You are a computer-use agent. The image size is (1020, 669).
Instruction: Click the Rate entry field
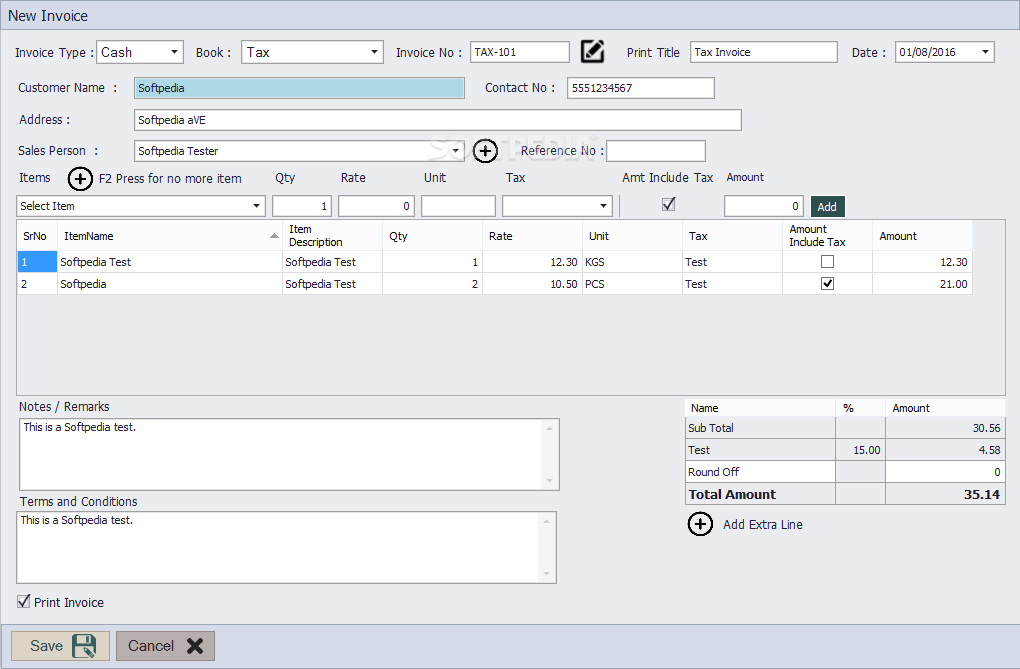(x=376, y=206)
